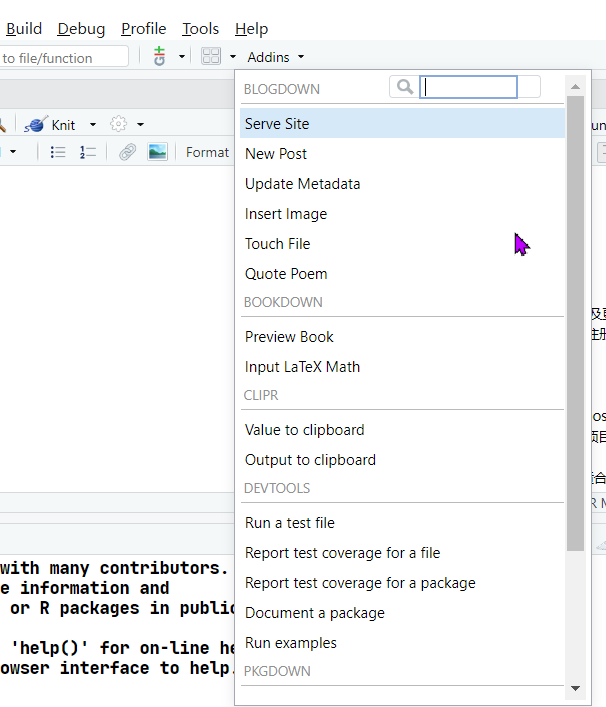Select Input LaTeX Math addin
The image size is (606, 707).
302,367
